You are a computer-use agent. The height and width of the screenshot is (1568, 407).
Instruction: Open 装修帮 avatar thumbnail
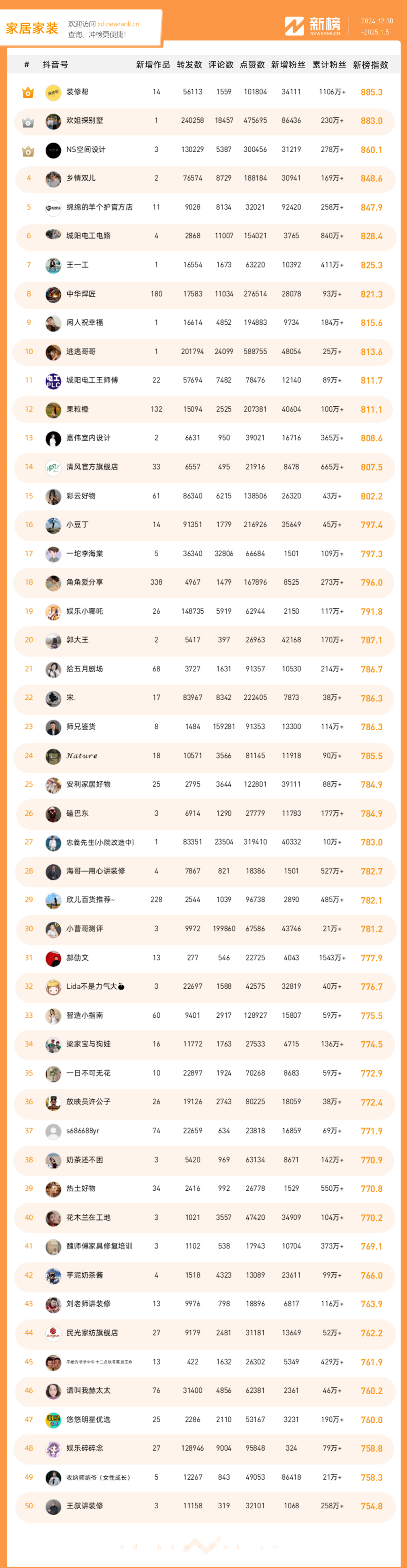[x=54, y=92]
